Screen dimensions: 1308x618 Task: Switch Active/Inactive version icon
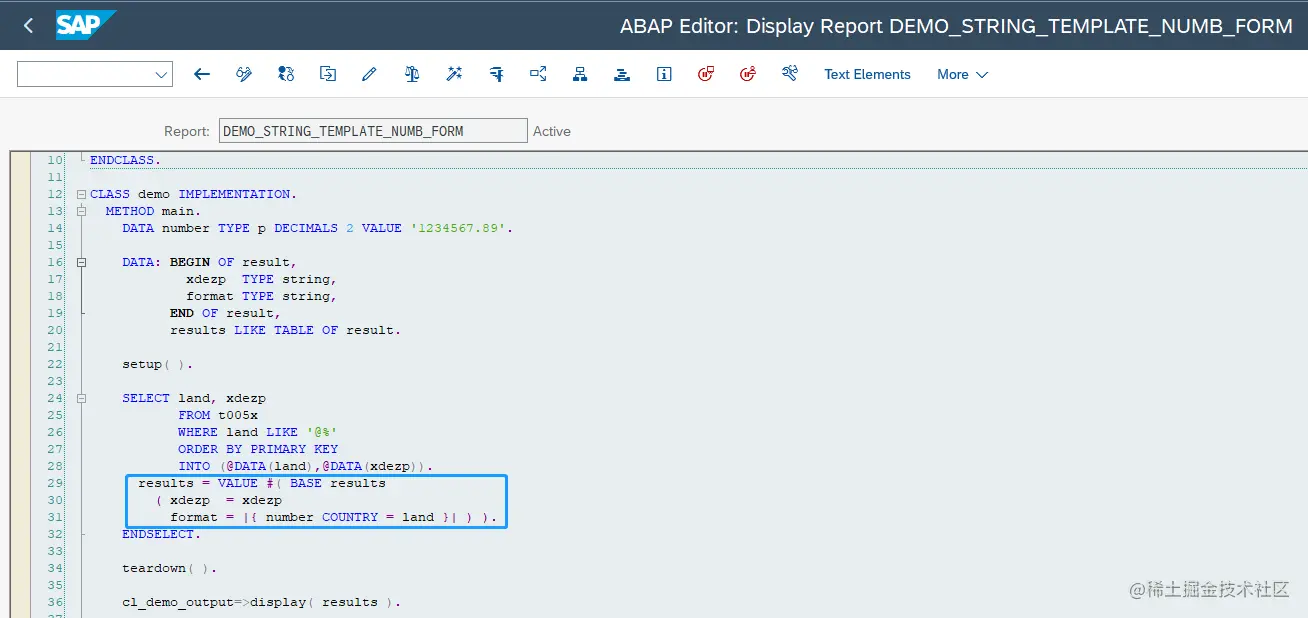286,74
